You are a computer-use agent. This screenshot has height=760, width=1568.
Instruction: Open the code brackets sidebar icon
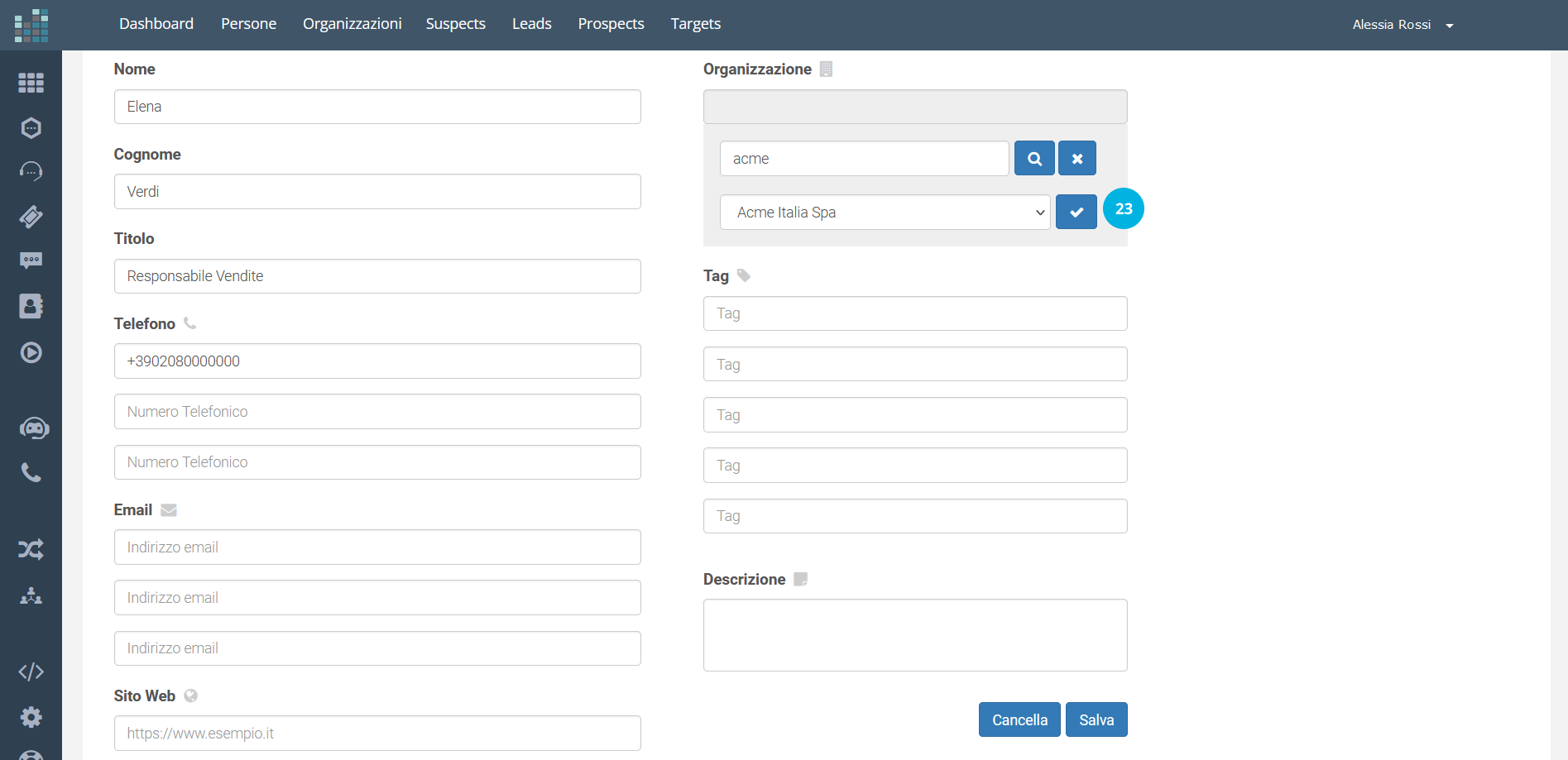point(31,672)
